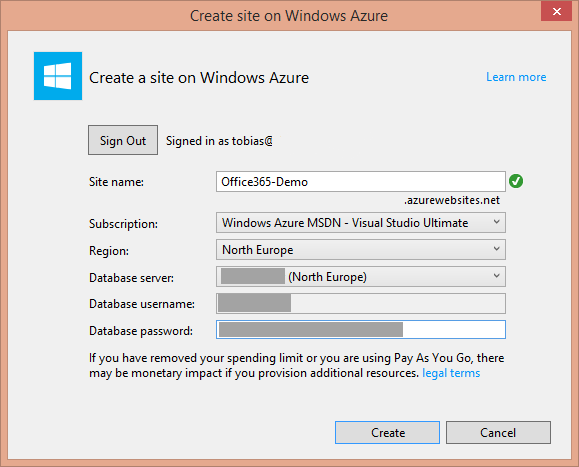This screenshot has height=467, width=579.
Task: Open the Subscription dropdown
Action: [361, 223]
